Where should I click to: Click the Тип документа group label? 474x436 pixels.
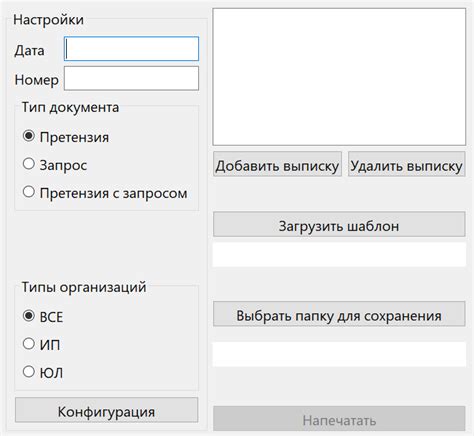click(70, 107)
